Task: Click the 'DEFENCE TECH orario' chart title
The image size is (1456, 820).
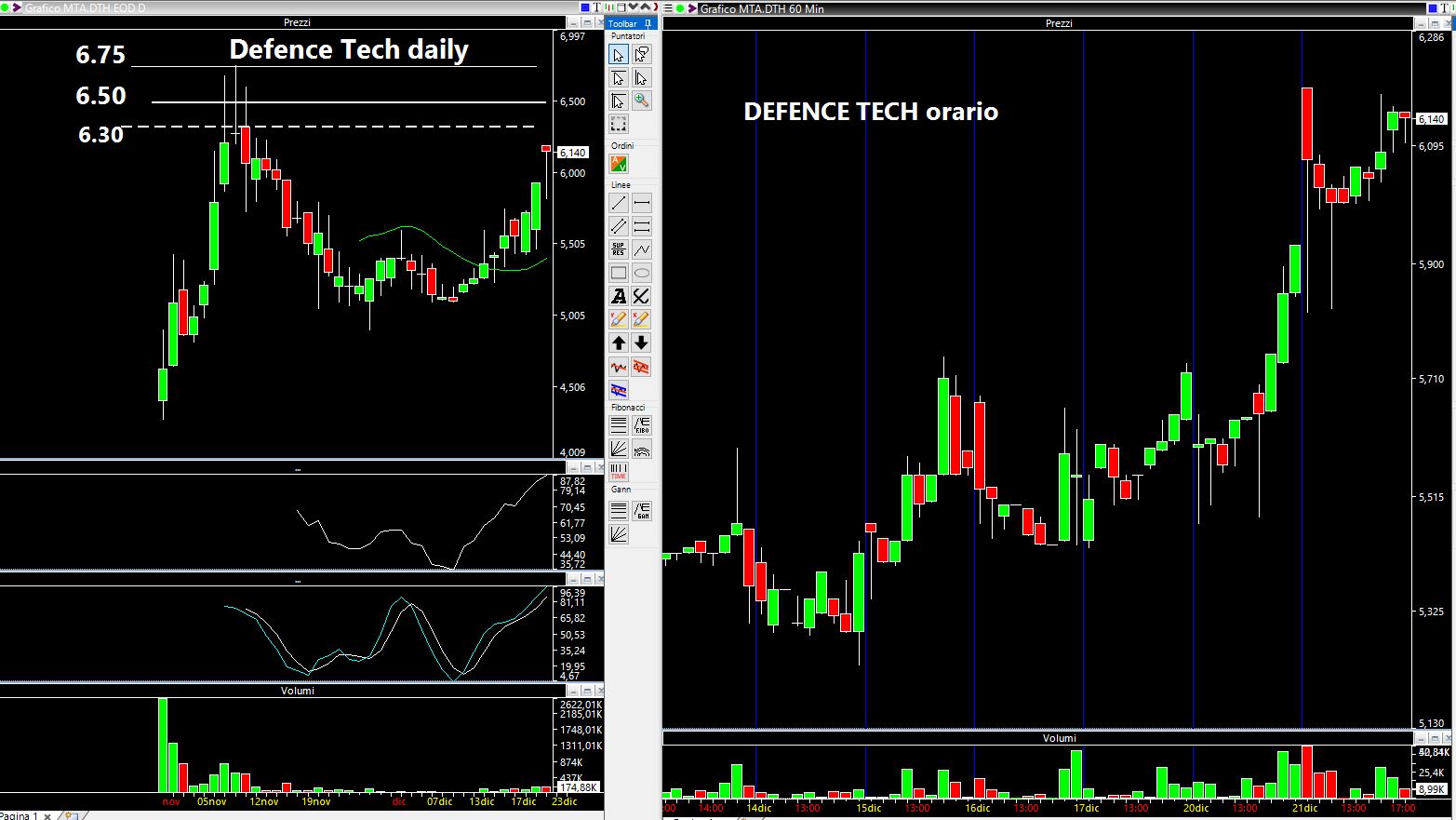Action: (871, 112)
